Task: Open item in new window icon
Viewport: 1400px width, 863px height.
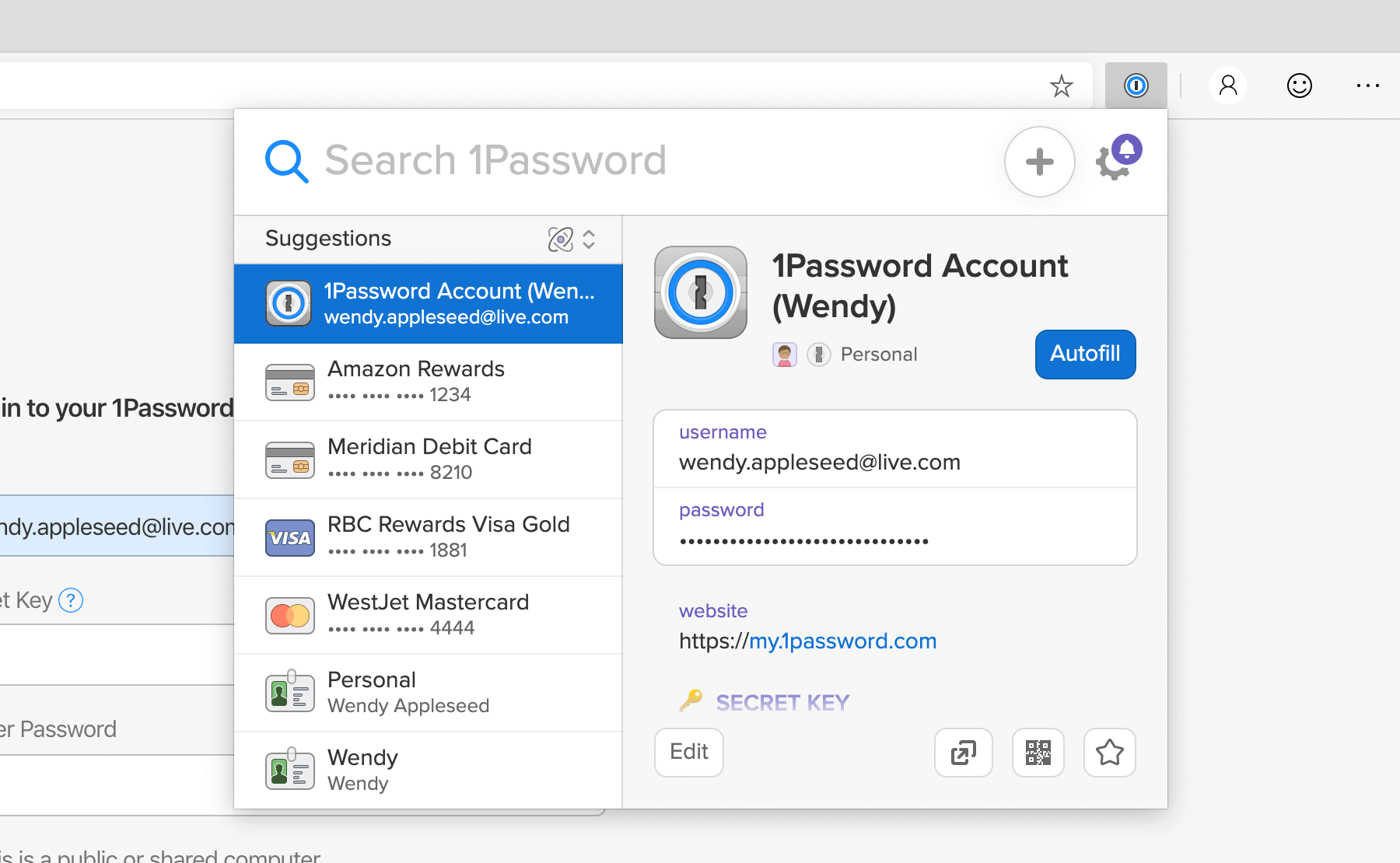Action: coord(963,753)
